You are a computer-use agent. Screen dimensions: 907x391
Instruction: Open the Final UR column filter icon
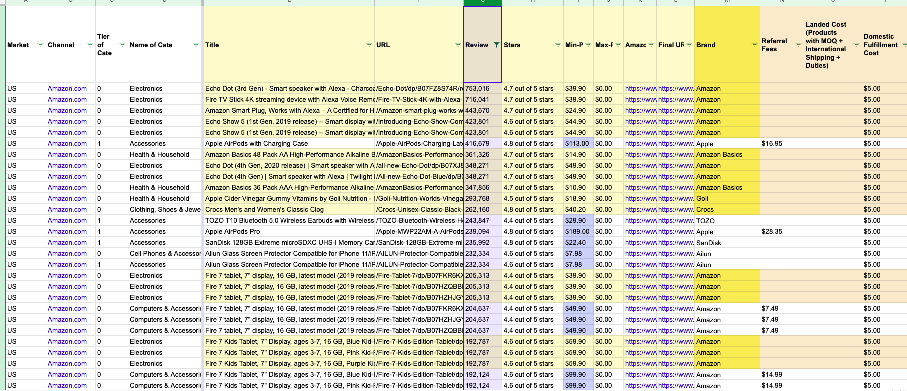point(690,45)
